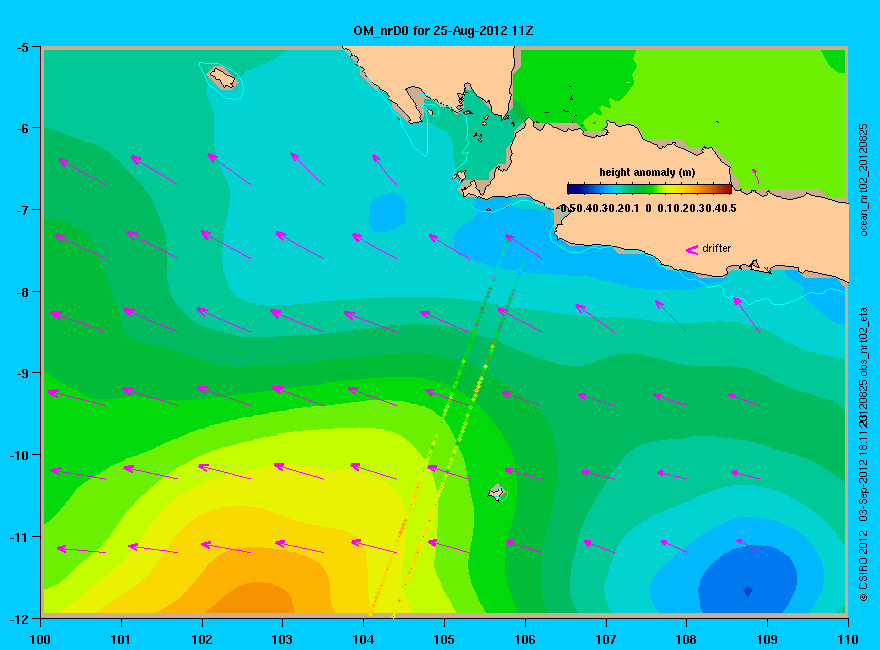Click the y-axis label "-5"
This screenshot has height=650, width=880.
[22, 47]
